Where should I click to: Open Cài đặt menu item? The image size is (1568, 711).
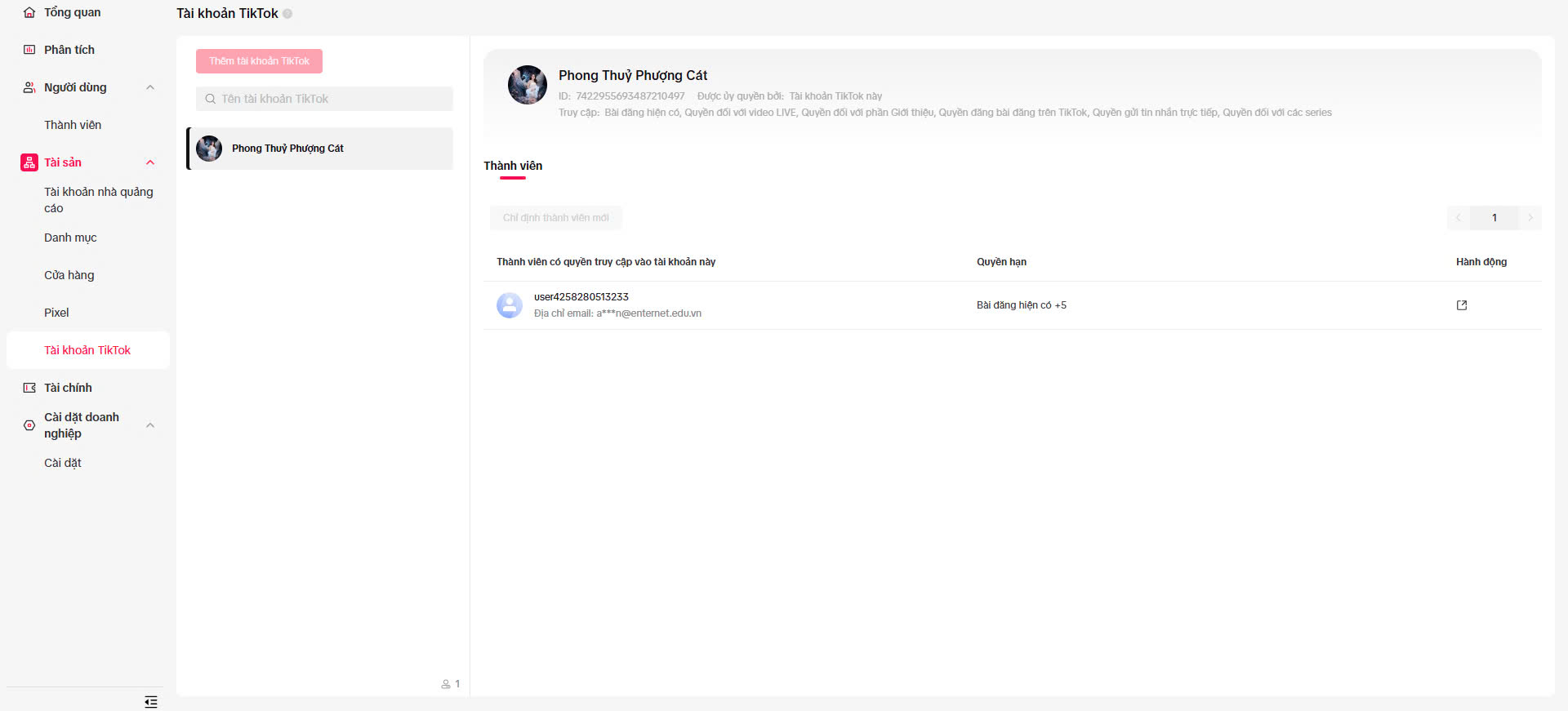pyautogui.click(x=63, y=463)
